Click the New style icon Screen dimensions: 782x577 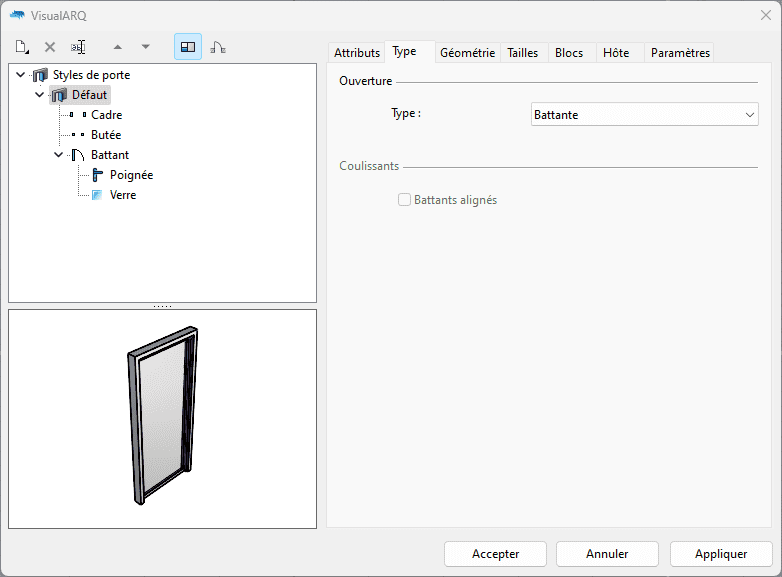click(22, 47)
